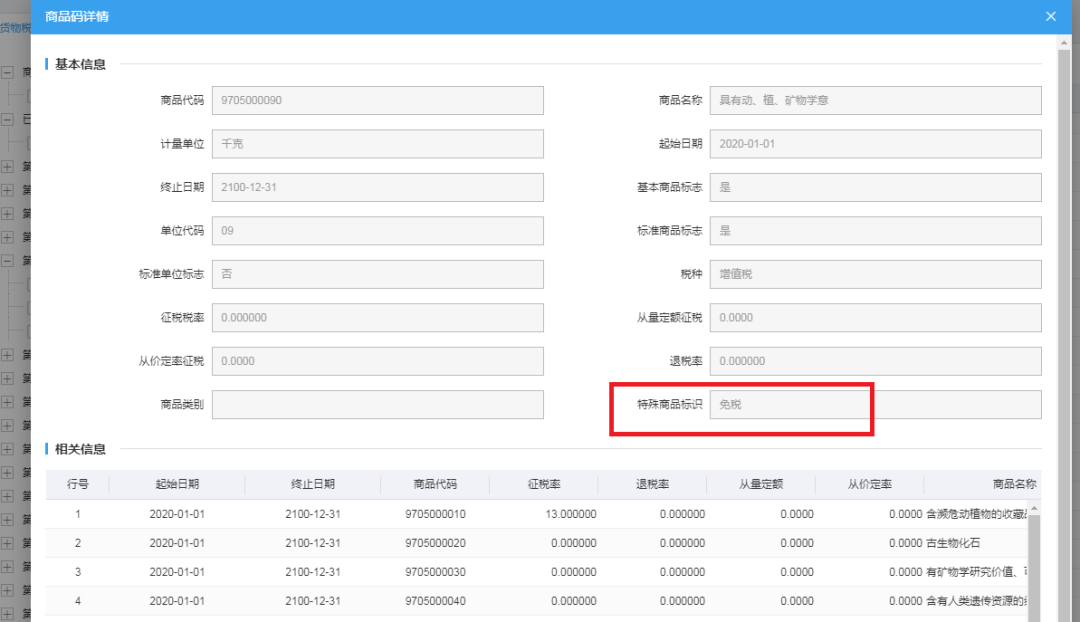Close the 商品码详情 dialog

[1050, 16]
